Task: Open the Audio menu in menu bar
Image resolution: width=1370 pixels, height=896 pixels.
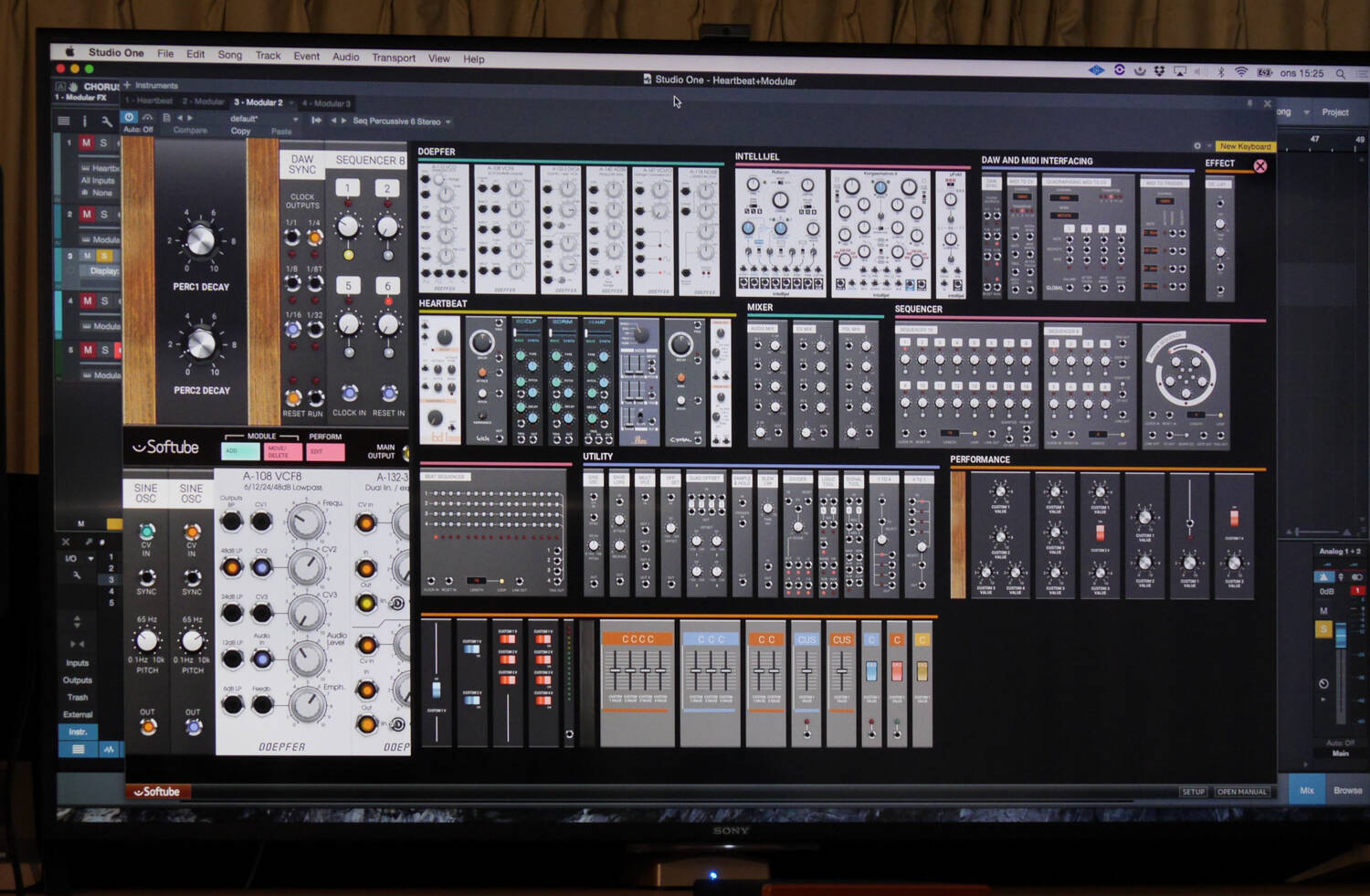Action: coord(345,57)
